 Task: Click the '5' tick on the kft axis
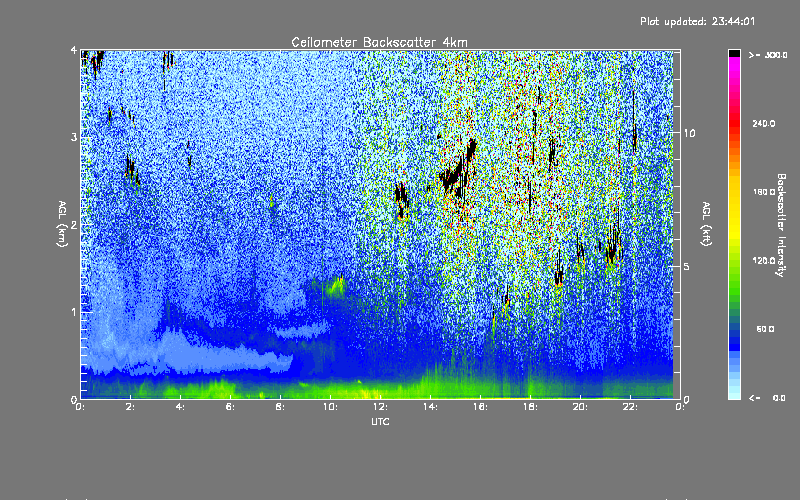[x=686, y=267]
